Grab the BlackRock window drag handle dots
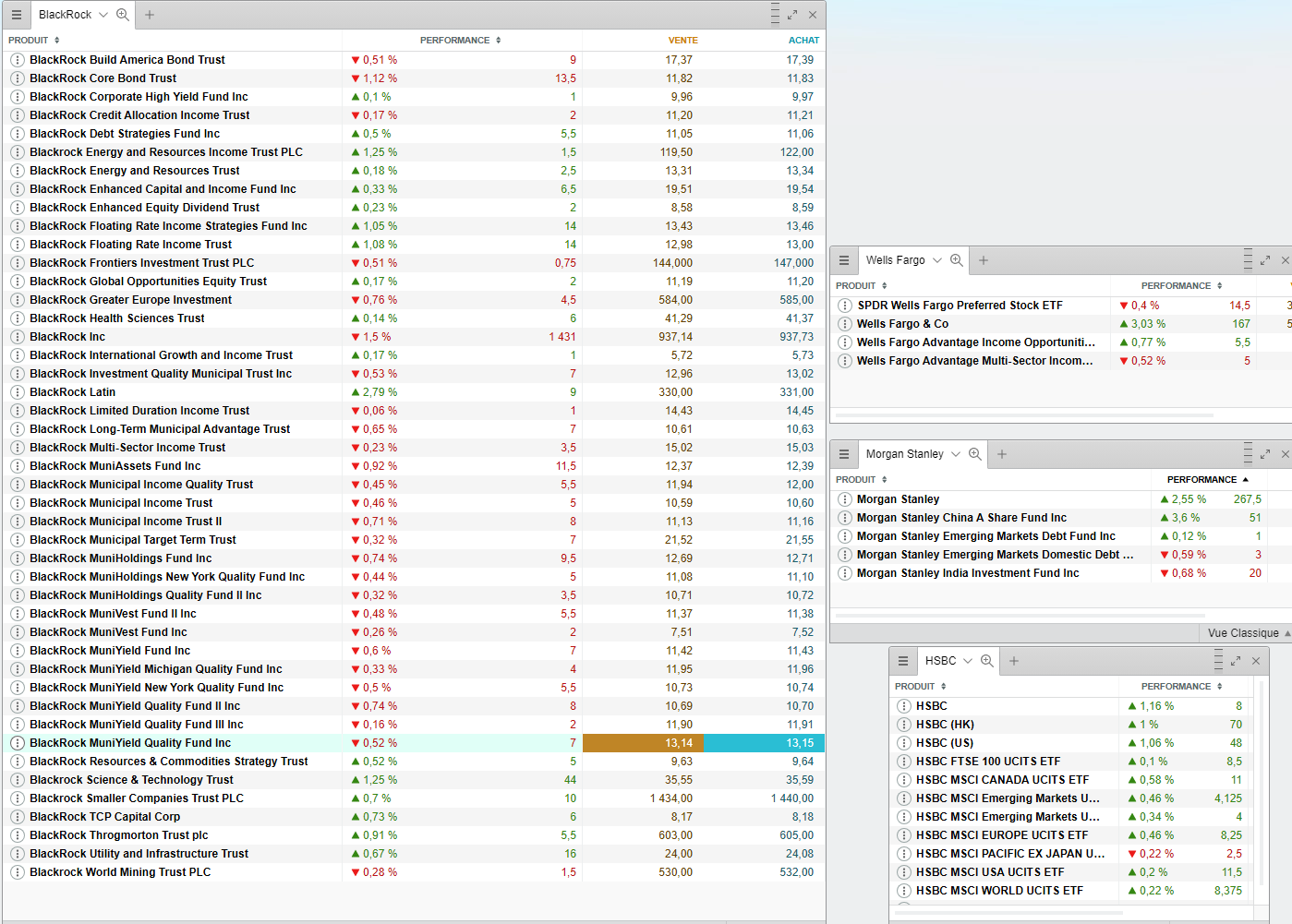 pyautogui.click(x=775, y=15)
